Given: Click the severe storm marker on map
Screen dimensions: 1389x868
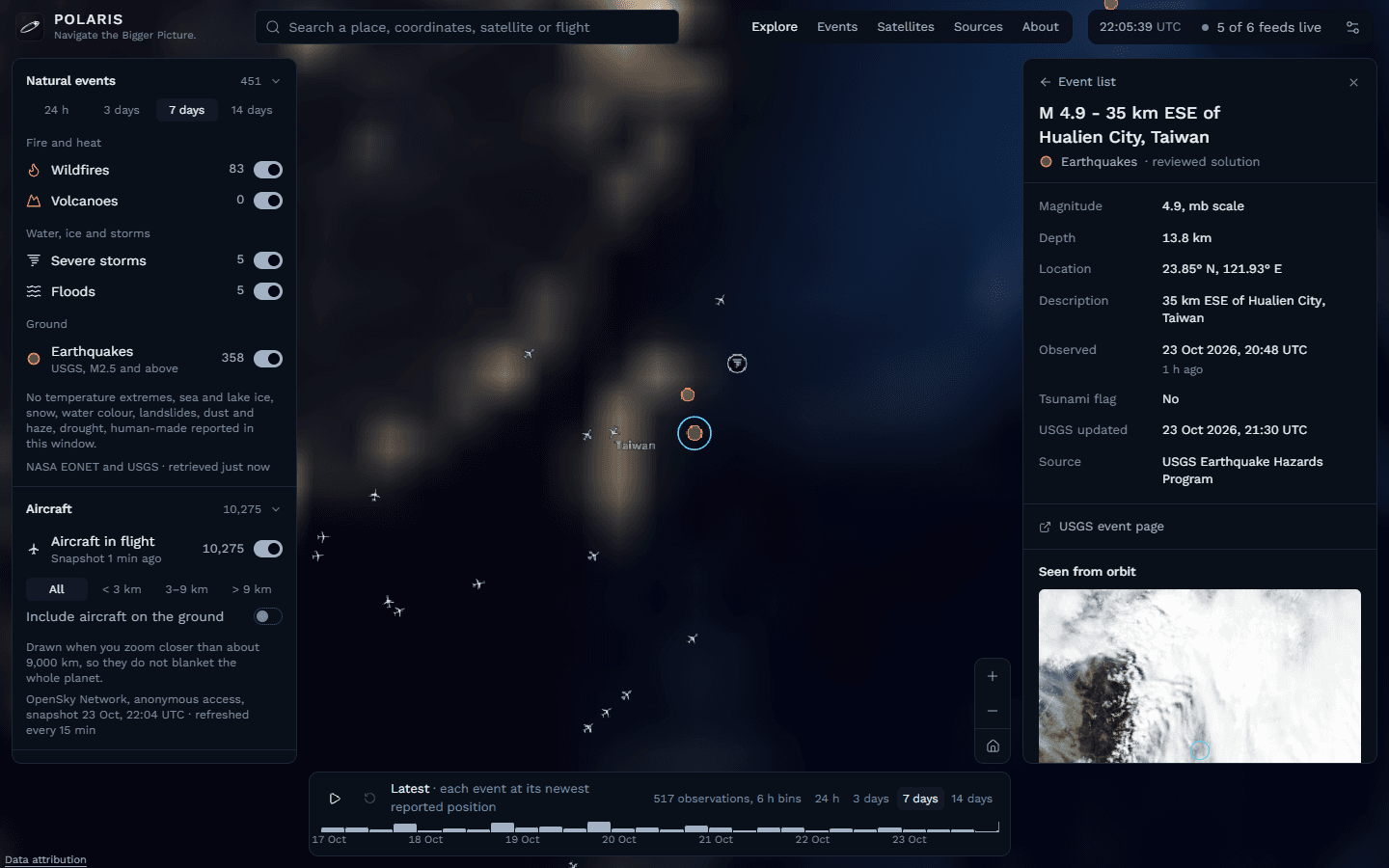Looking at the screenshot, I should click(x=737, y=364).
